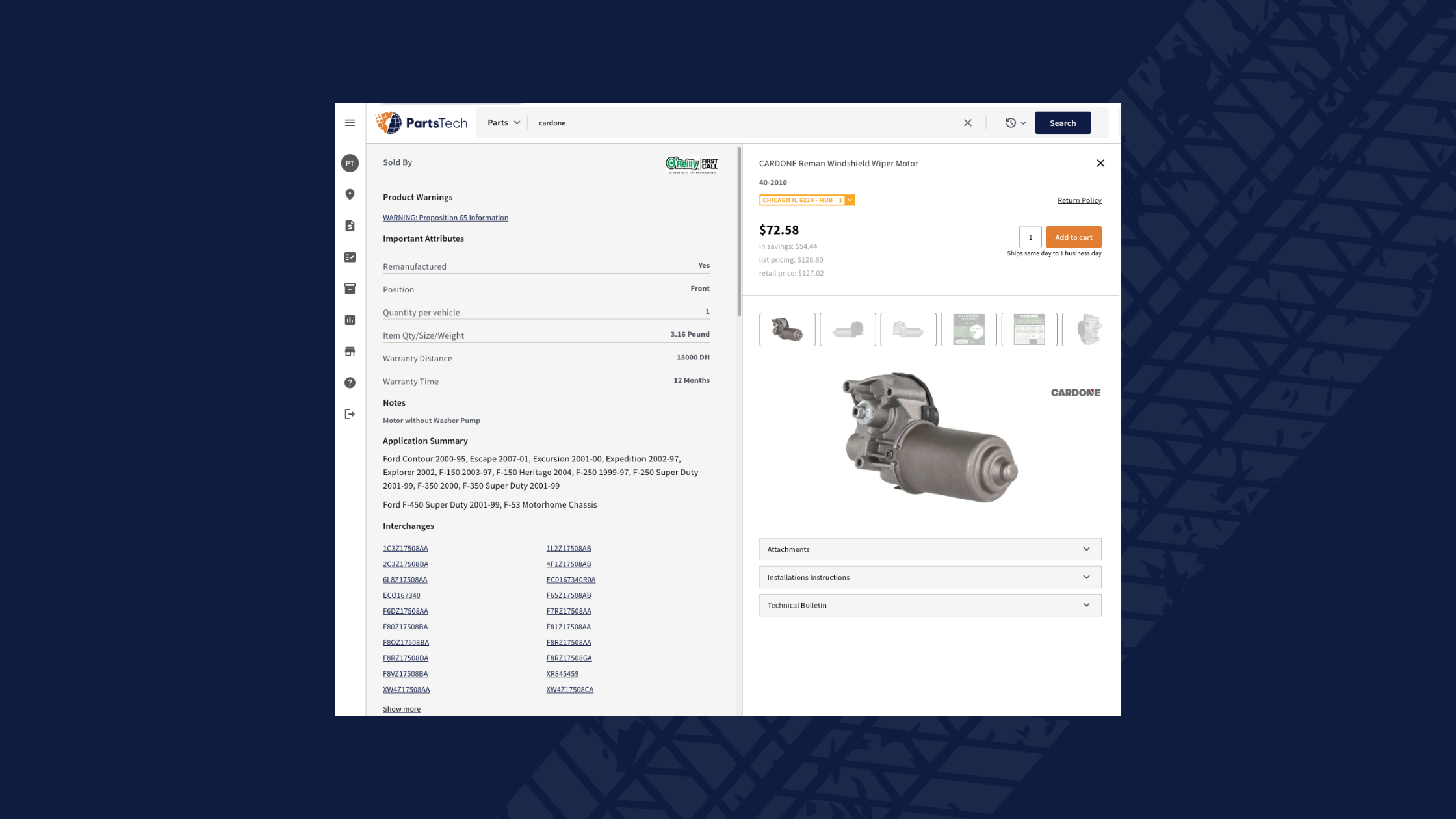Click part number 40-2010
Screen dimensions: 1456x819
pos(773,183)
